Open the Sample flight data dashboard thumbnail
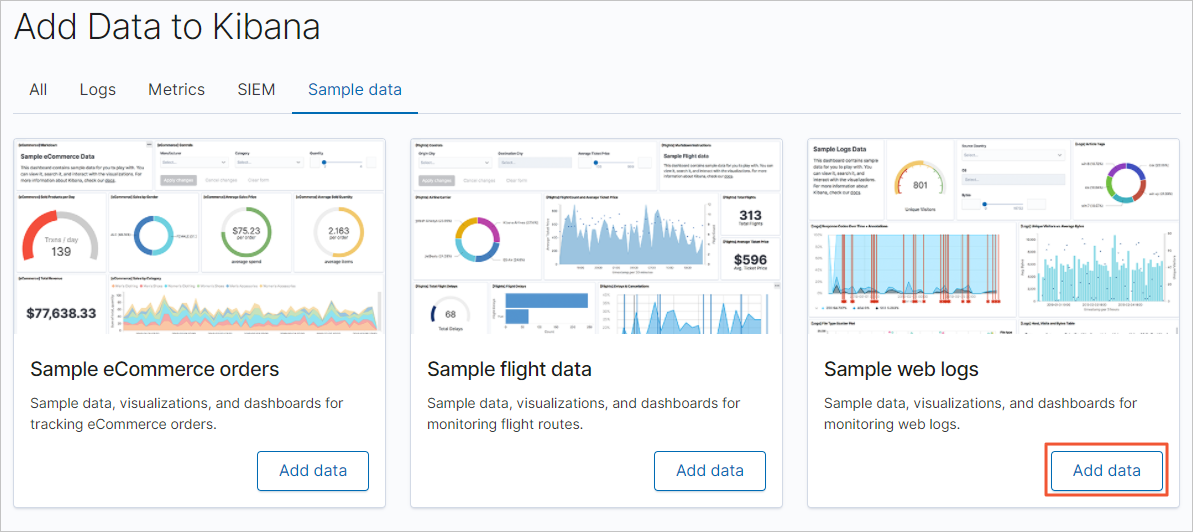This screenshot has height=532, width=1193. coord(596,236)
